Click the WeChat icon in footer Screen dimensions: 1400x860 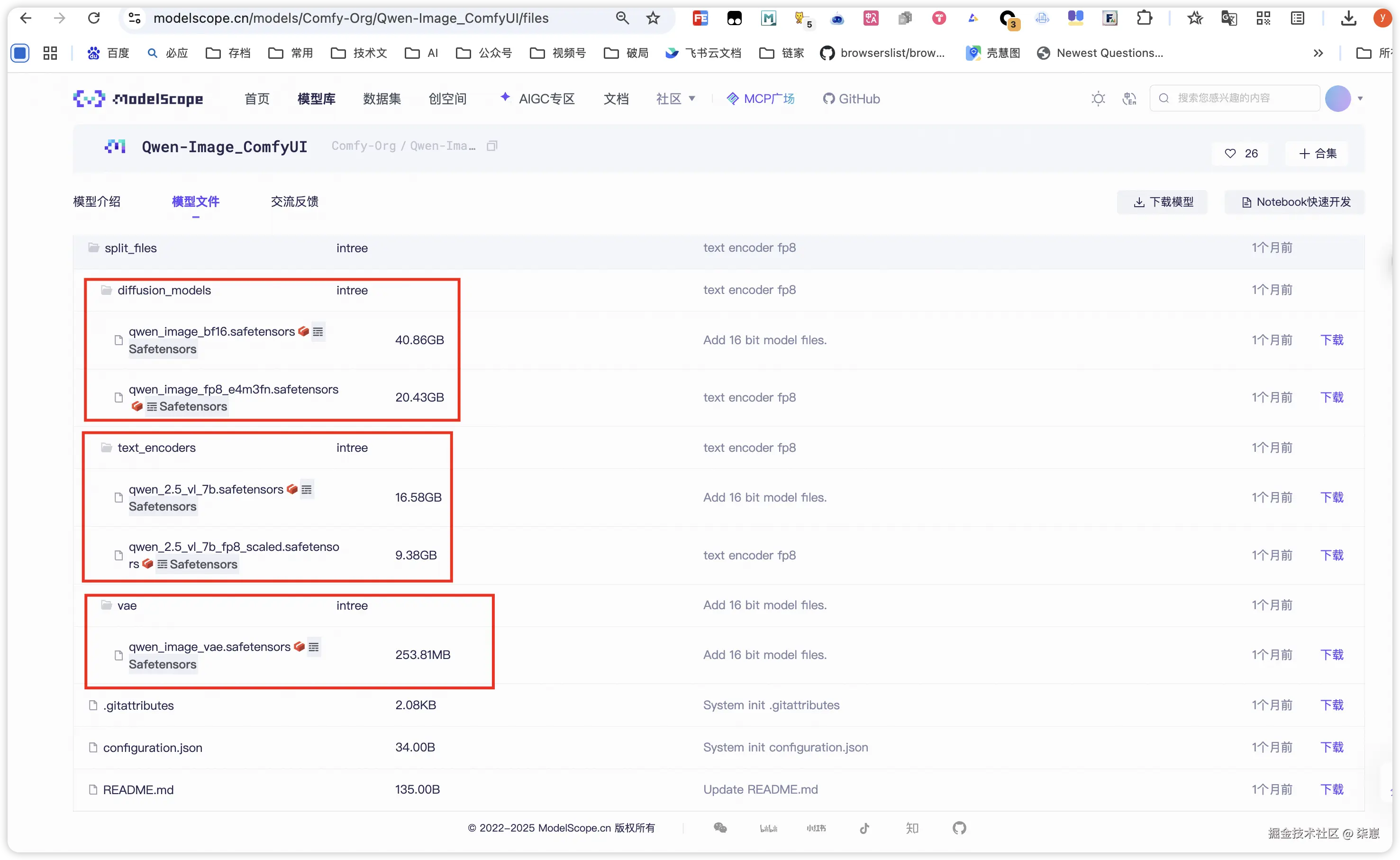click(720, 828)
